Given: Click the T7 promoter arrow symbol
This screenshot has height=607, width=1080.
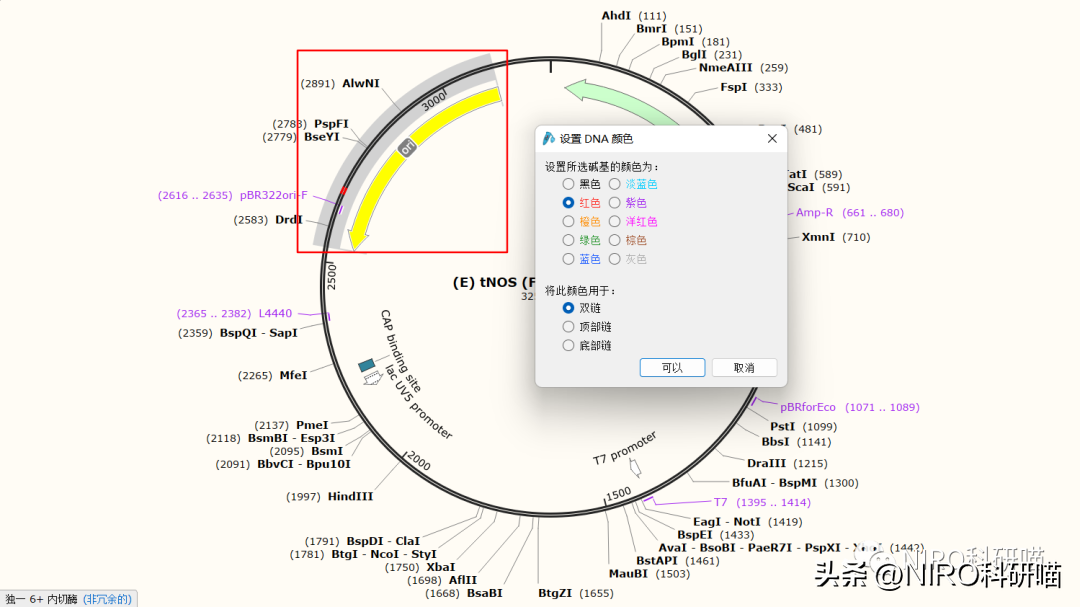Looking at the screenshot, I should [x=633, y=466].
